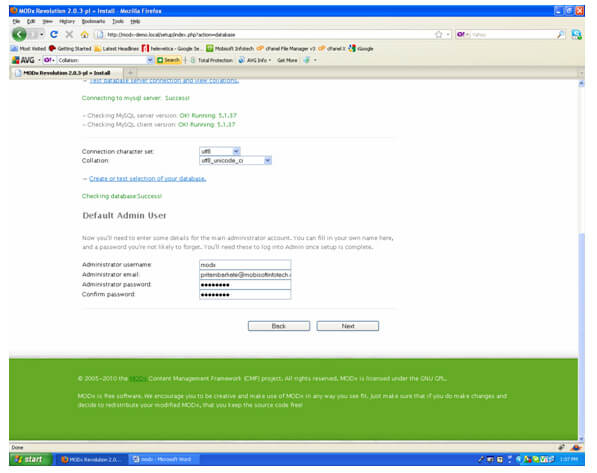
Task: Click the AVG logo in toolbar
Action: pos(24,60)
